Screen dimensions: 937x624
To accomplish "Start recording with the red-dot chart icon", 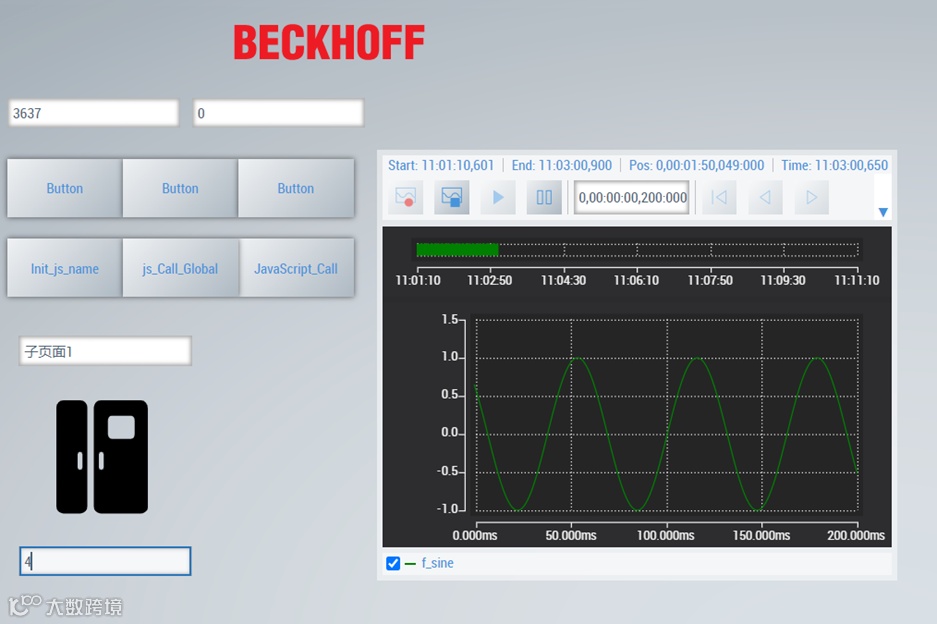I will [406, 197].
